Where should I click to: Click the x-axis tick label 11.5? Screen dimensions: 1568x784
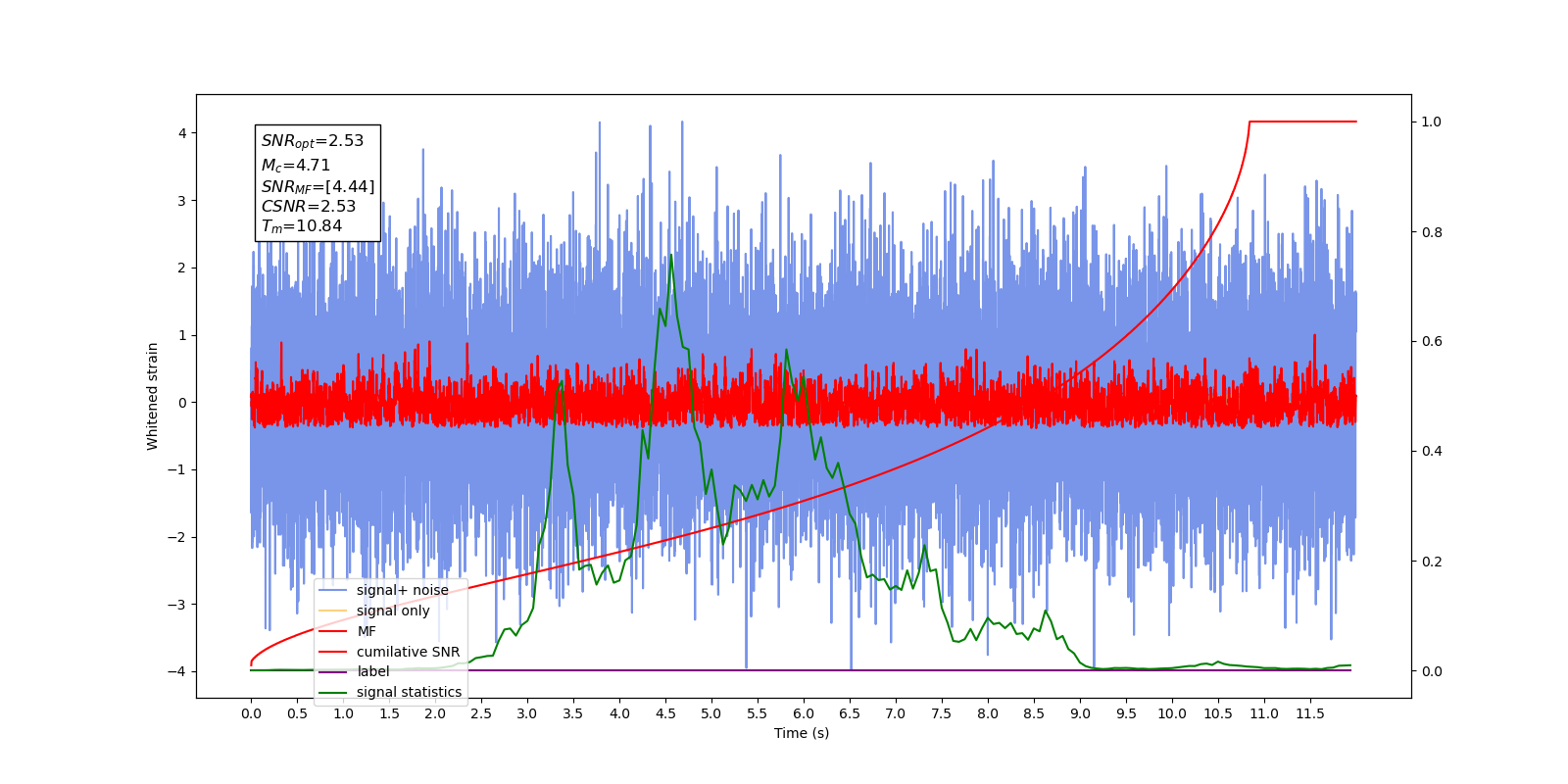tap(1310, 713)
